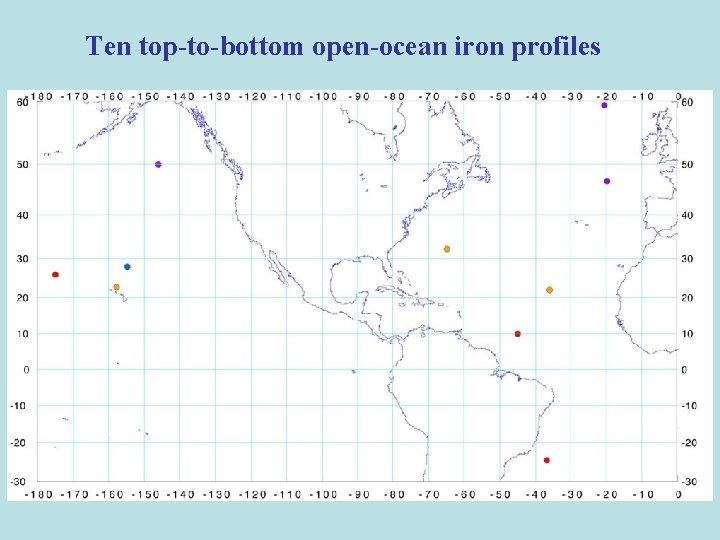This screenshot has width=720, height=540.
Task: Click the '-20' latitude label on the right axis
Action: (x=689, y=443)
